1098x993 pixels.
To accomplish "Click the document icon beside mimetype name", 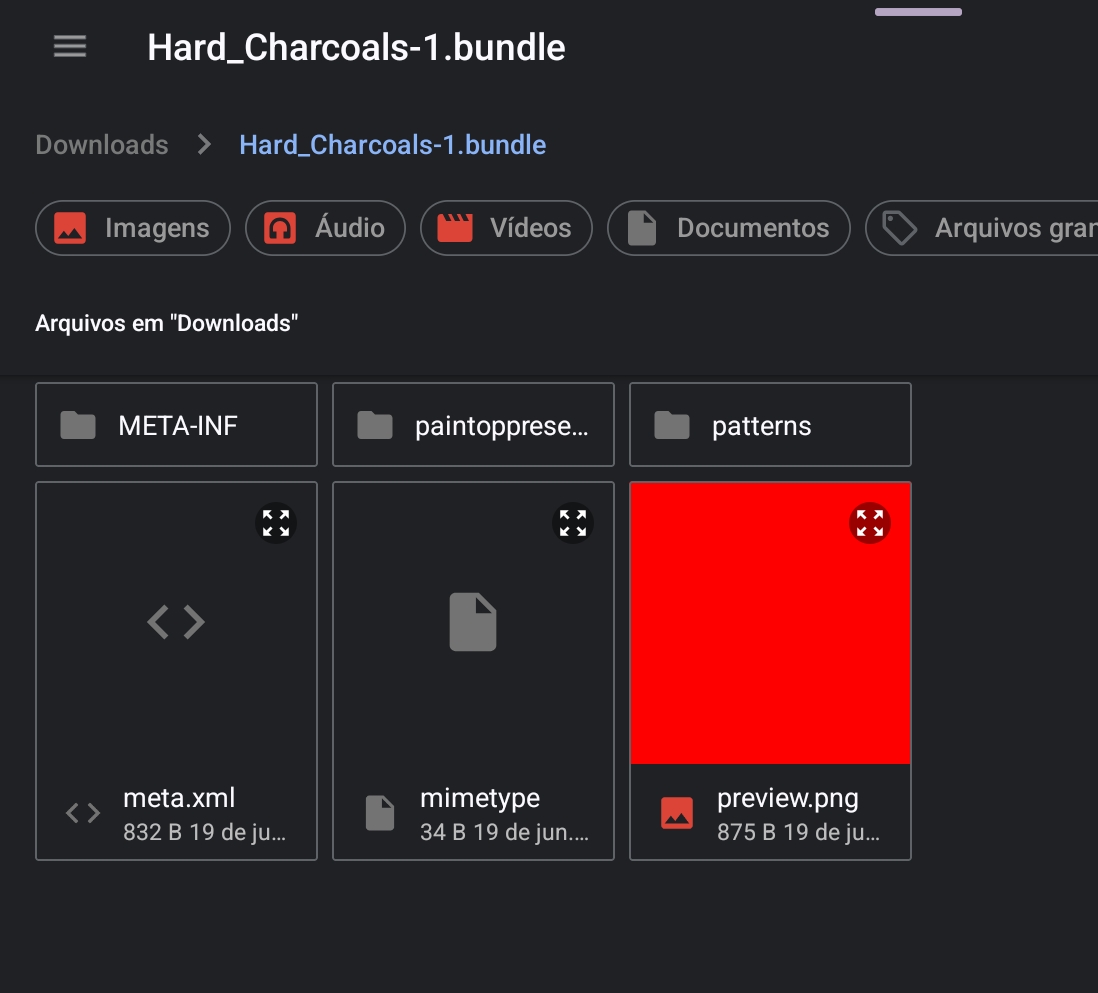I will [x=380, y=813].
